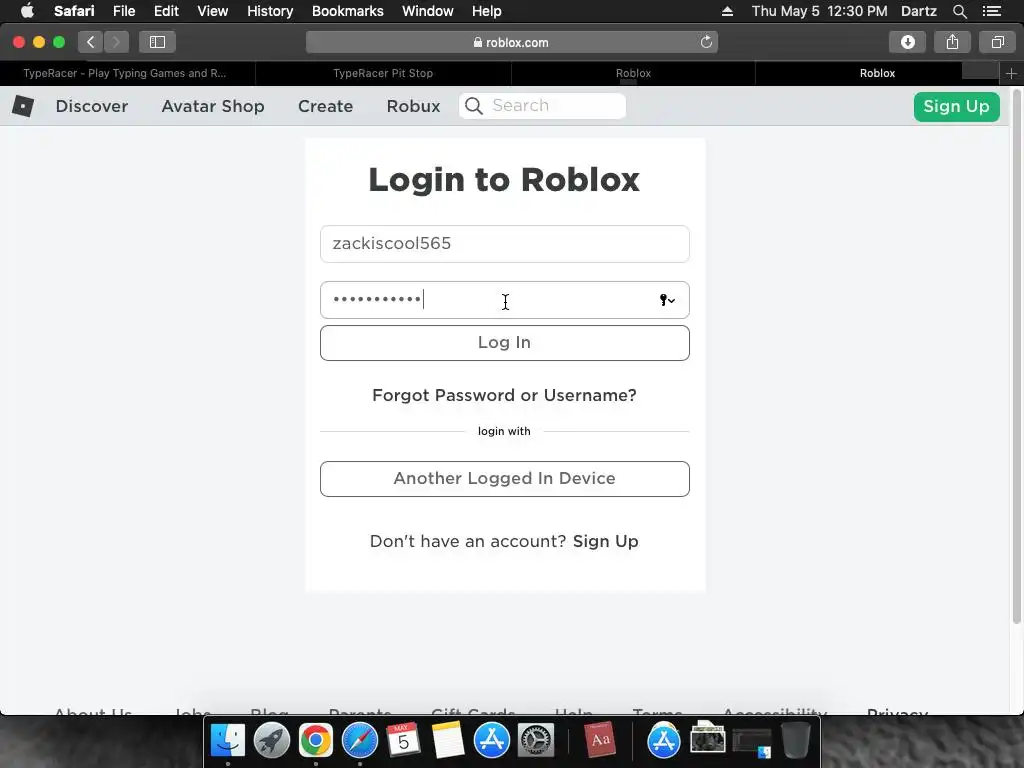Open the Safari Edit menu

166,11
